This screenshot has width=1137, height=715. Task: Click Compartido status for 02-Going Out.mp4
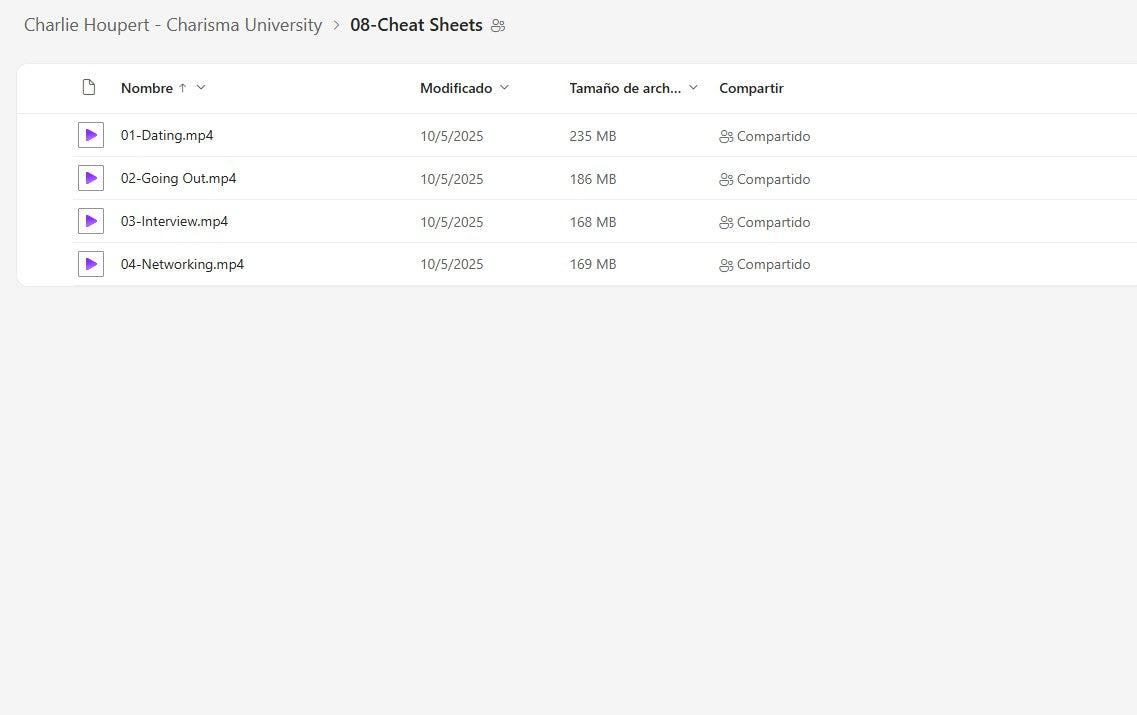point(773,179)
